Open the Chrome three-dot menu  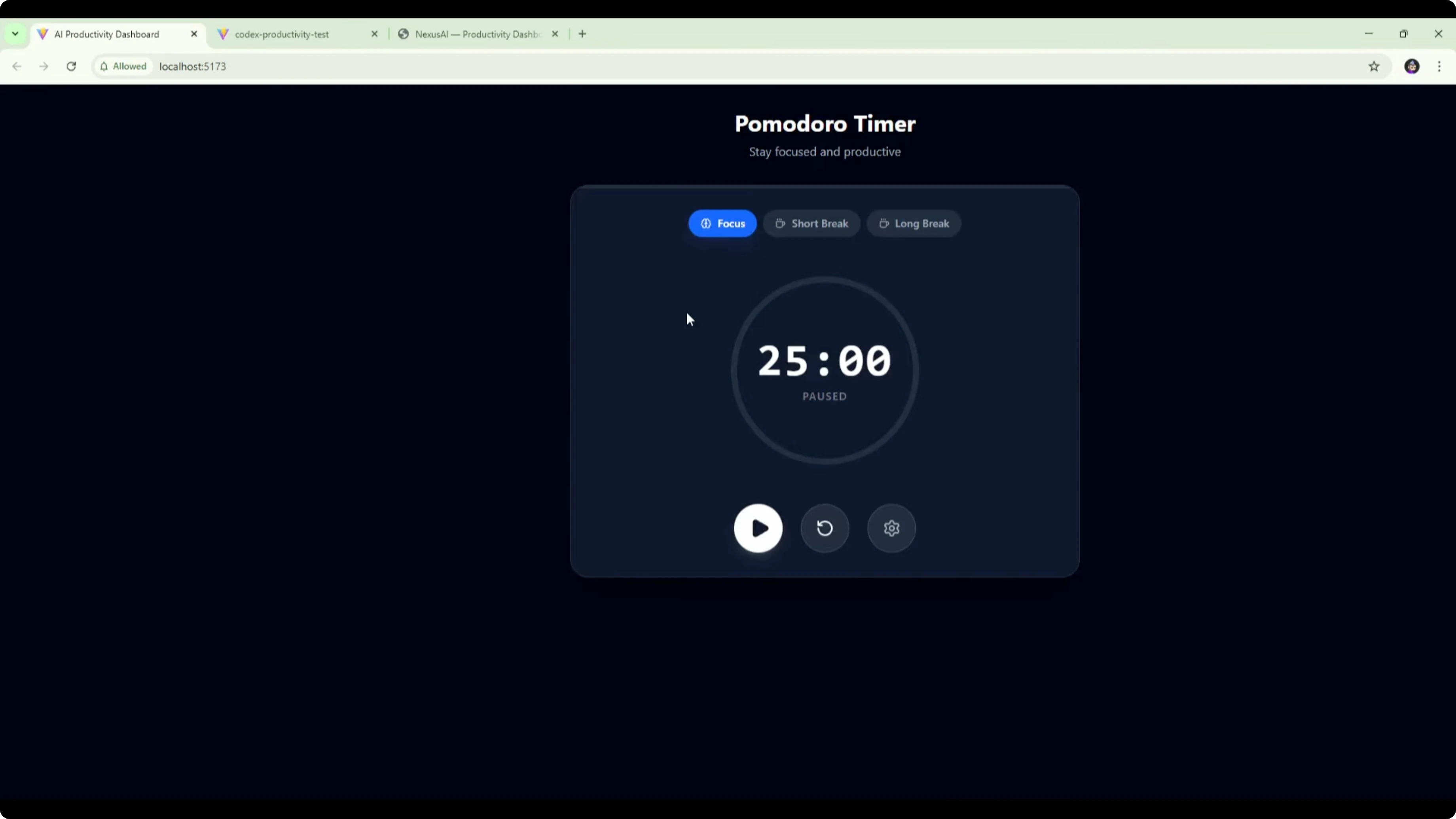1439,66
